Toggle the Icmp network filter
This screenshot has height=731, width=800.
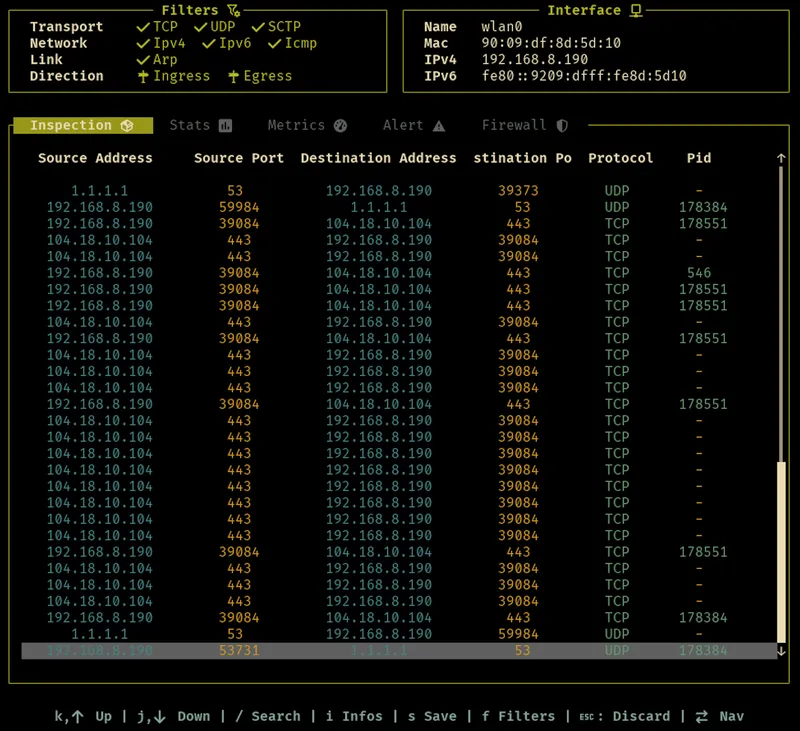click(x=292, y=43)
